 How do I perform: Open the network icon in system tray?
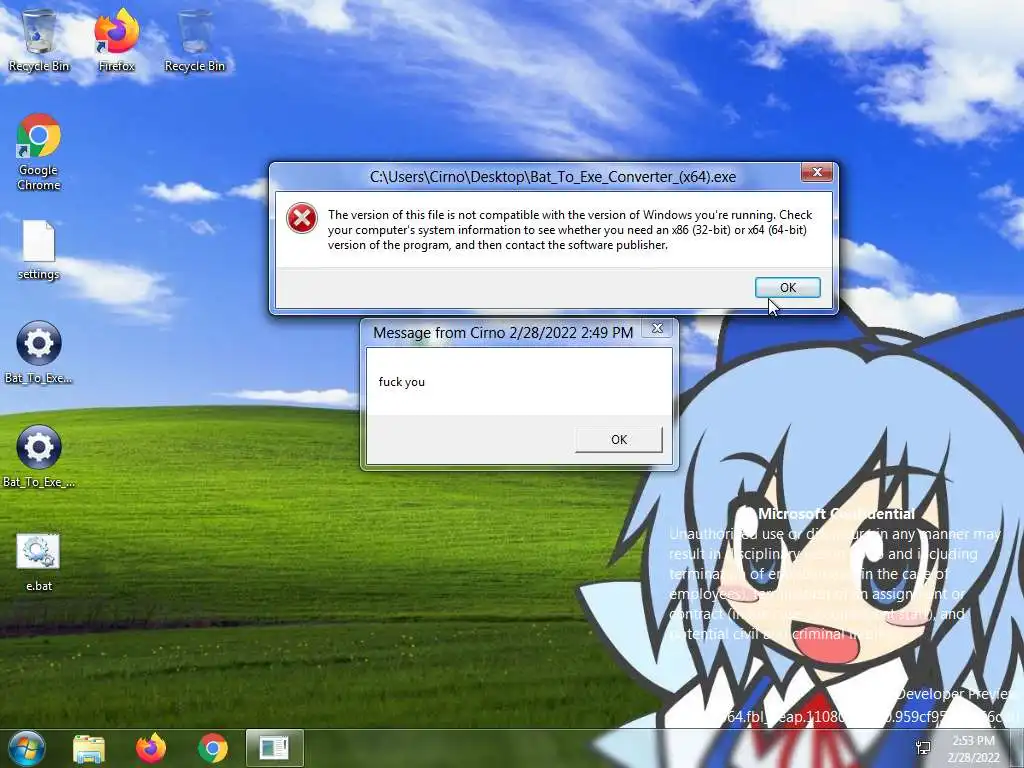pyautogui.click(x=923, y=749)
